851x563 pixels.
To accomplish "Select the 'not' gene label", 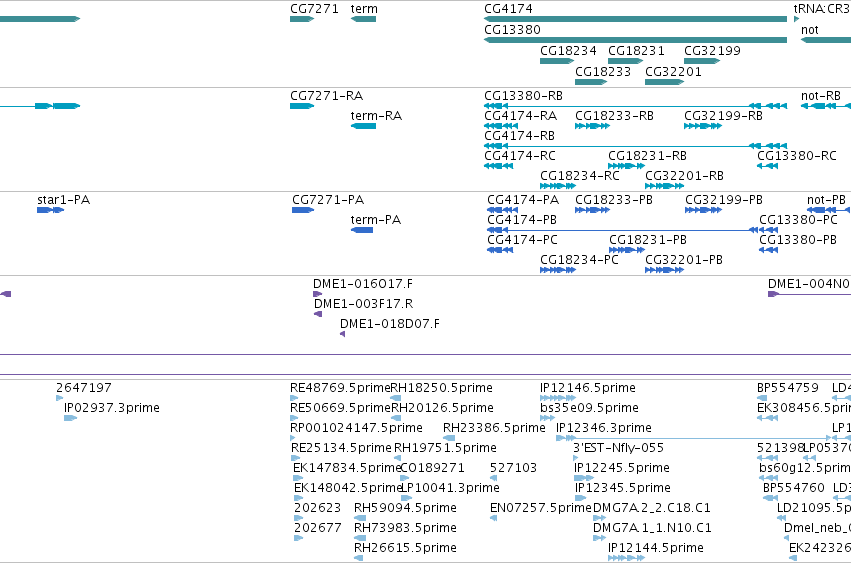I will pyautogui.click(x=809, y=30).
